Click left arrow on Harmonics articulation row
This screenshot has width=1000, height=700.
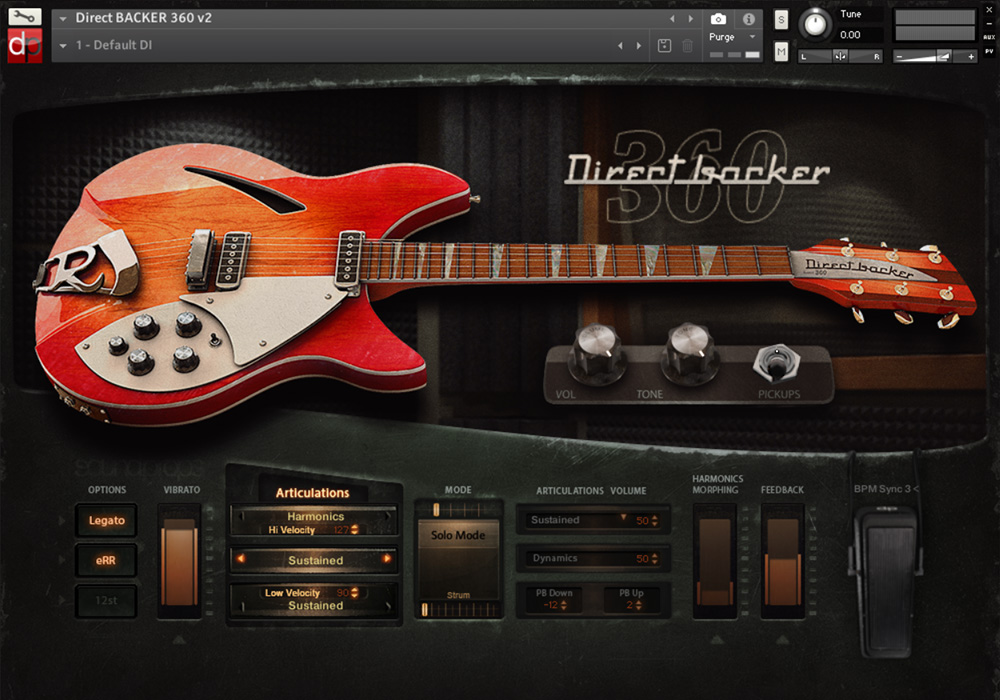[x=240, y=517]
